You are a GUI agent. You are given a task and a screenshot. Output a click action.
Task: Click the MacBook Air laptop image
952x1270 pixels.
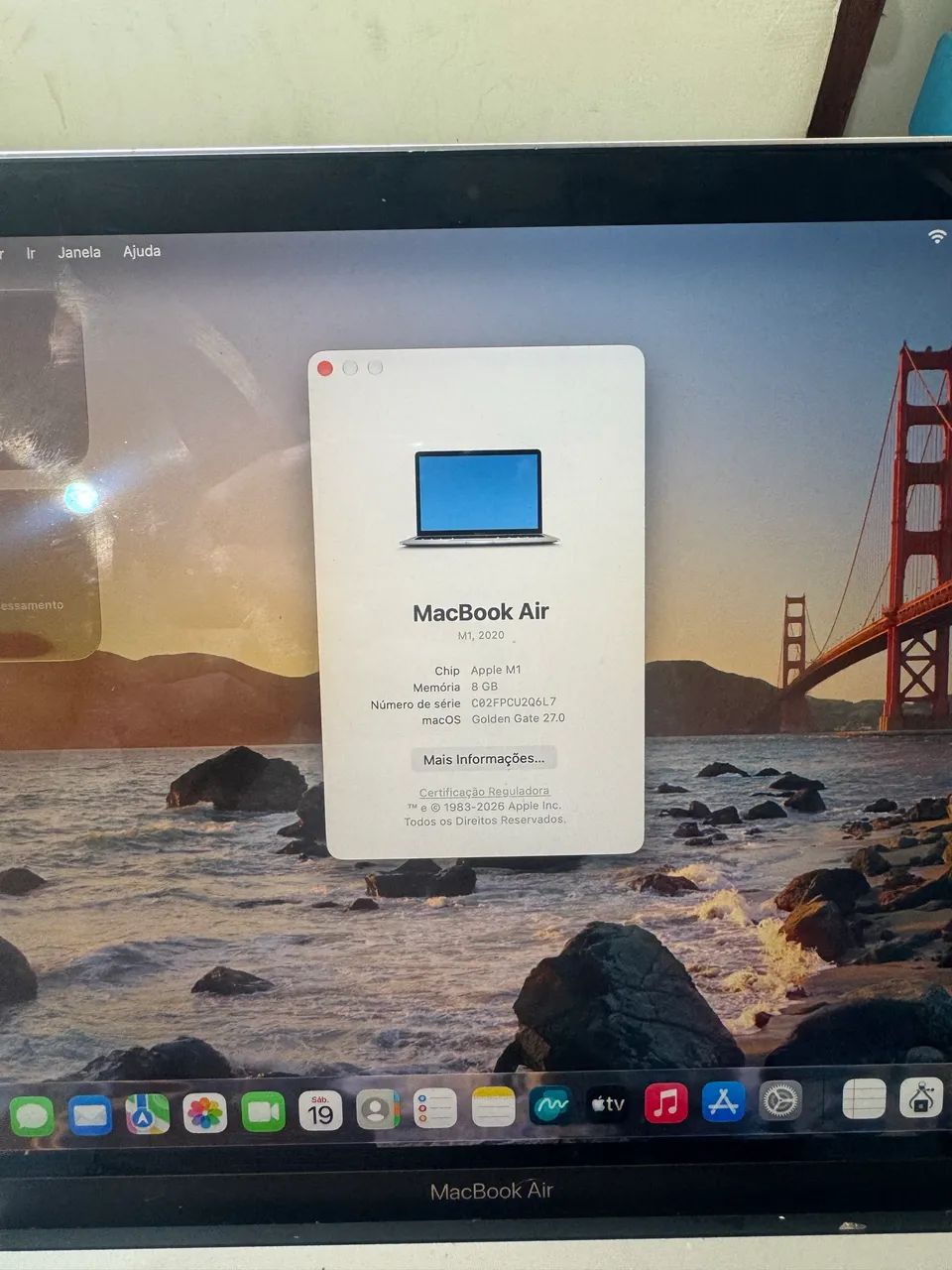(480, 498)
